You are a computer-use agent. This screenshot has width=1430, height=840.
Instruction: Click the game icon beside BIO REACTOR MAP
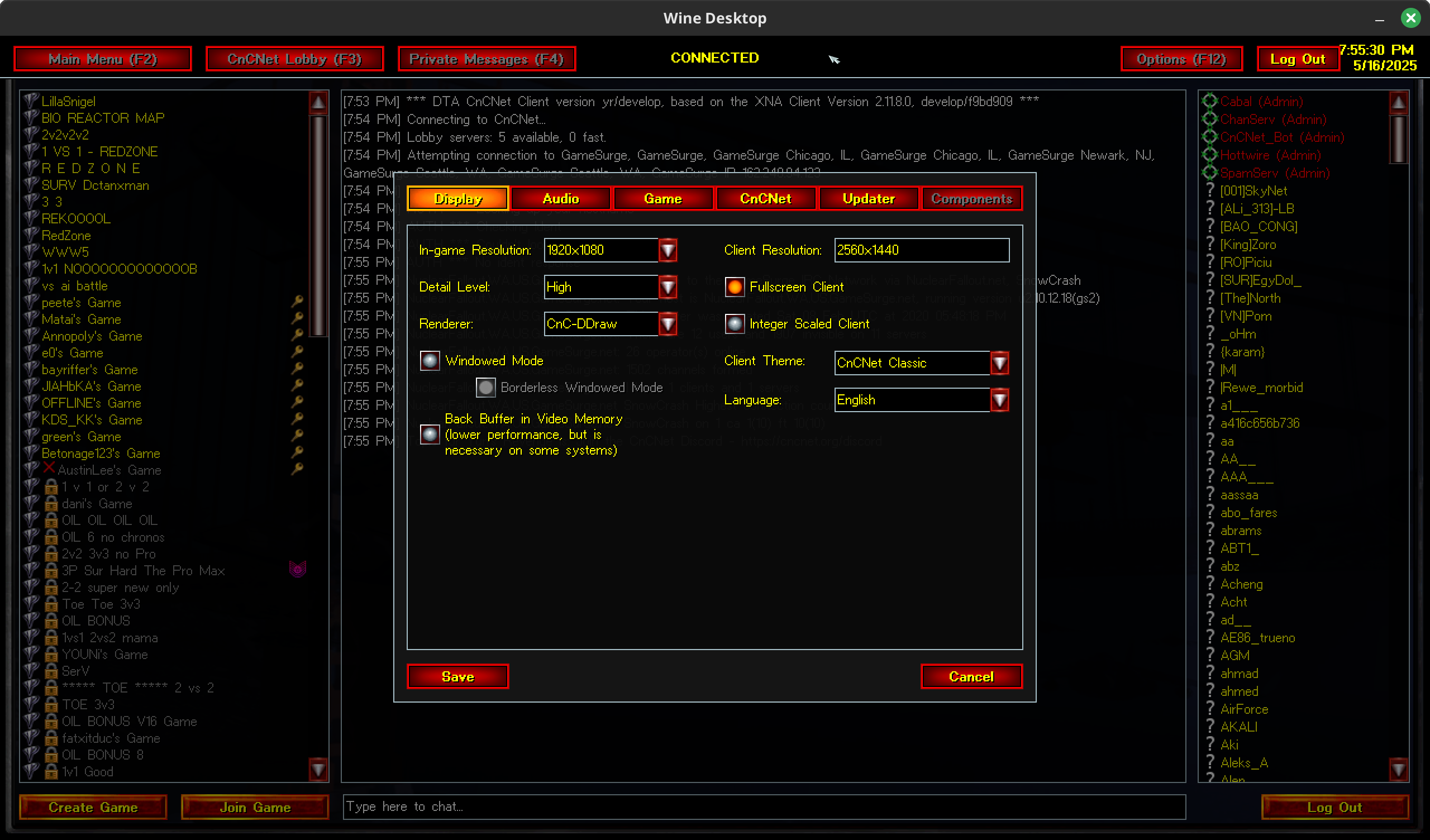[x=31, y=118]
